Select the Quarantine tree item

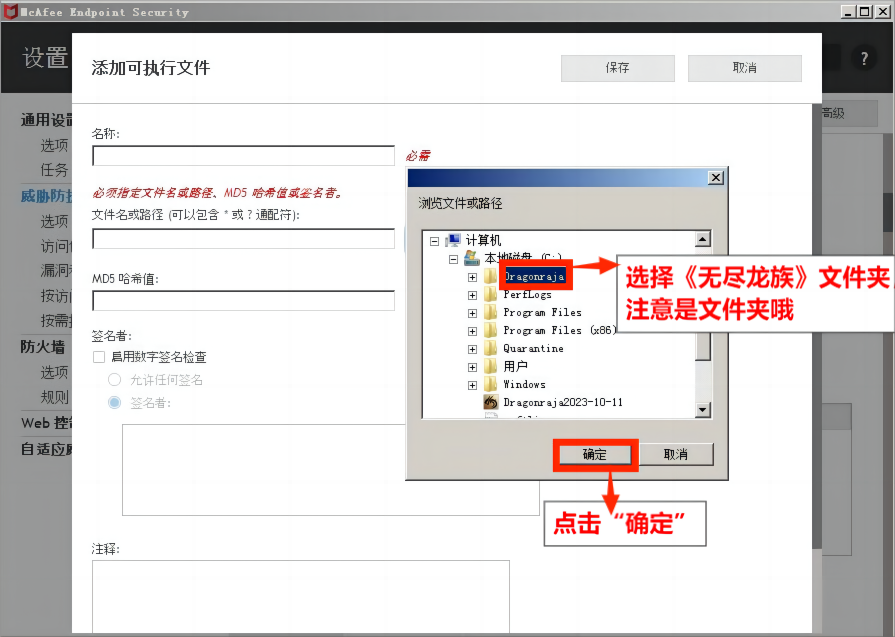(533, 349)
